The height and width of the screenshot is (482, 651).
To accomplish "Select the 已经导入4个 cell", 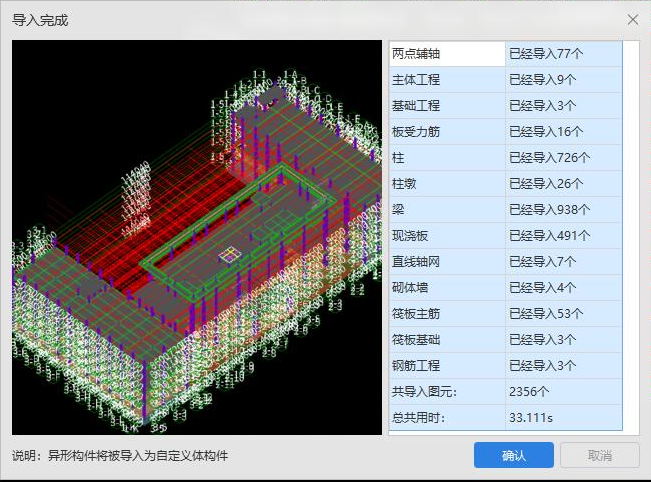I will pyautogui.click(x=564, y=288).
